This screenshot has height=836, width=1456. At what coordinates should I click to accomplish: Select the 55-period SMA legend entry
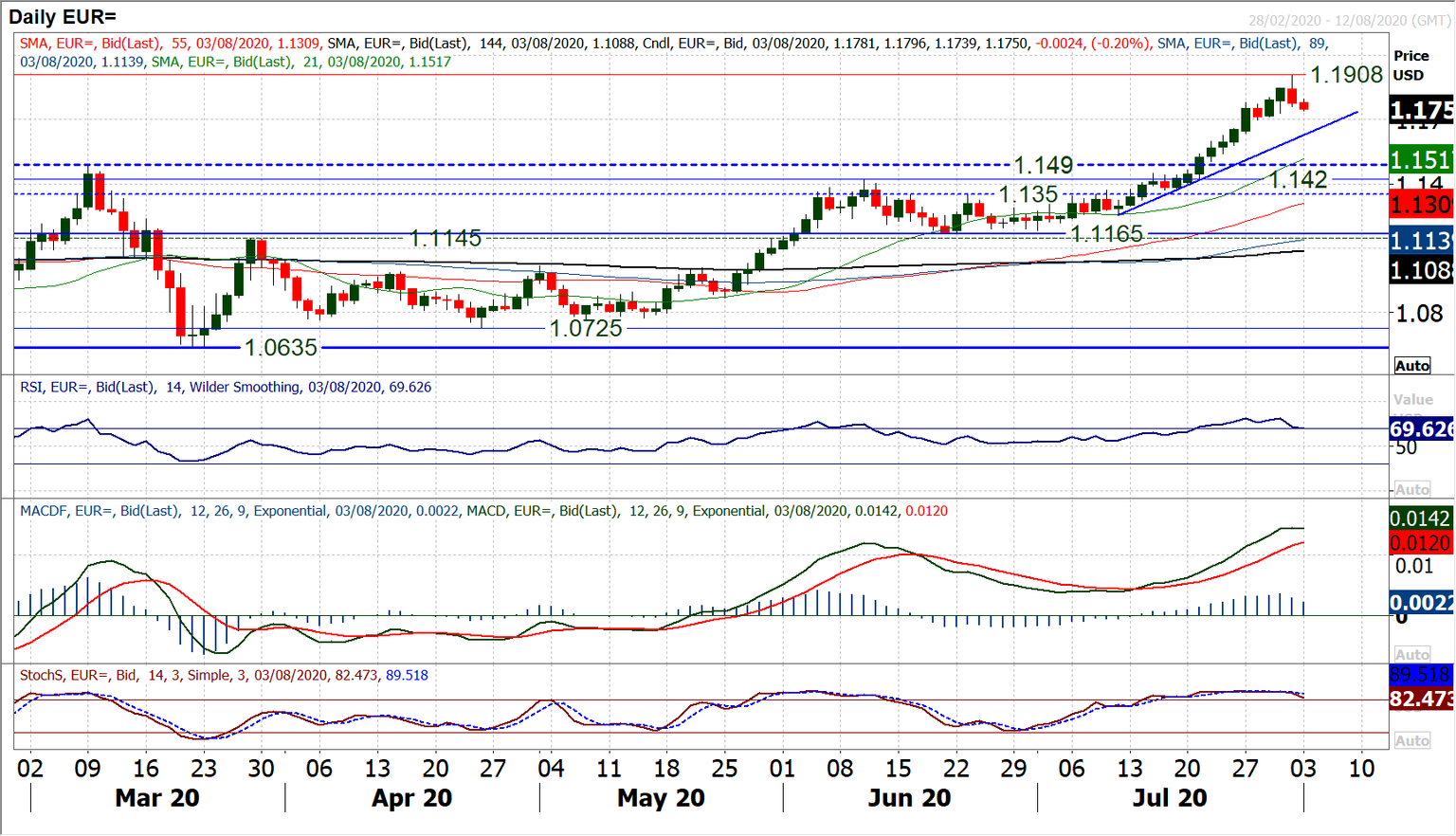(x=104, y=43)
